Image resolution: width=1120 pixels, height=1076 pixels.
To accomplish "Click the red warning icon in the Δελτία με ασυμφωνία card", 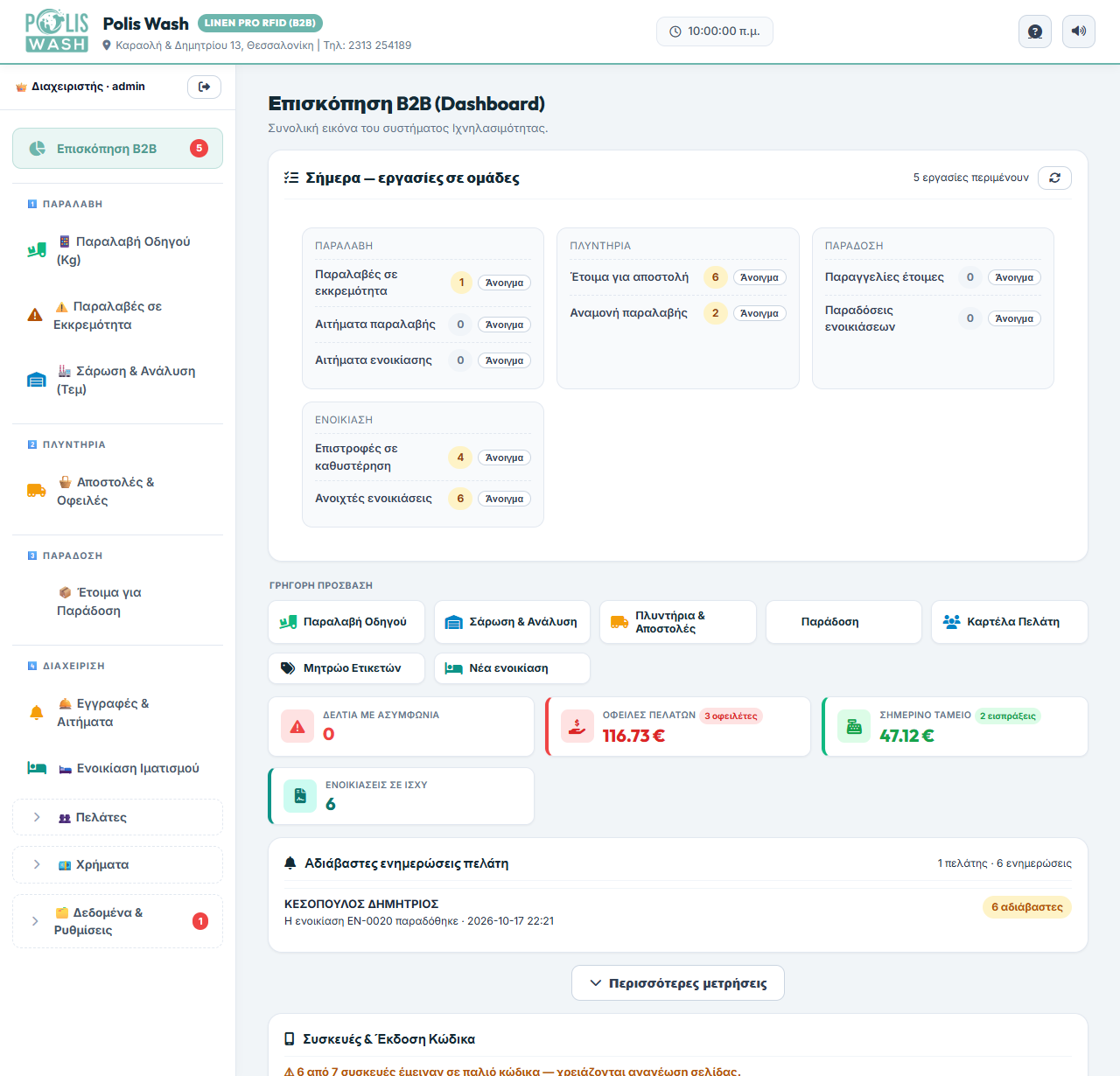I will (297, 726).
